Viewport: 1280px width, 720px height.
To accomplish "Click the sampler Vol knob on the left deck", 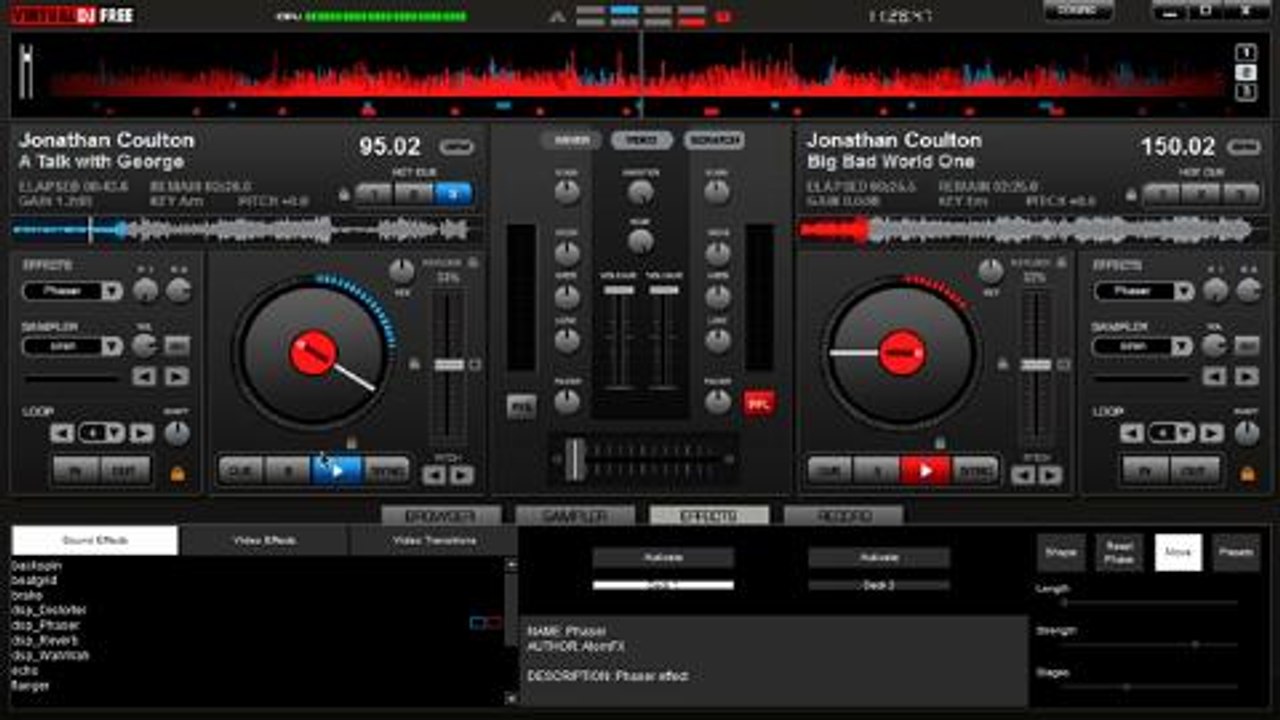I will coord(145,346).
